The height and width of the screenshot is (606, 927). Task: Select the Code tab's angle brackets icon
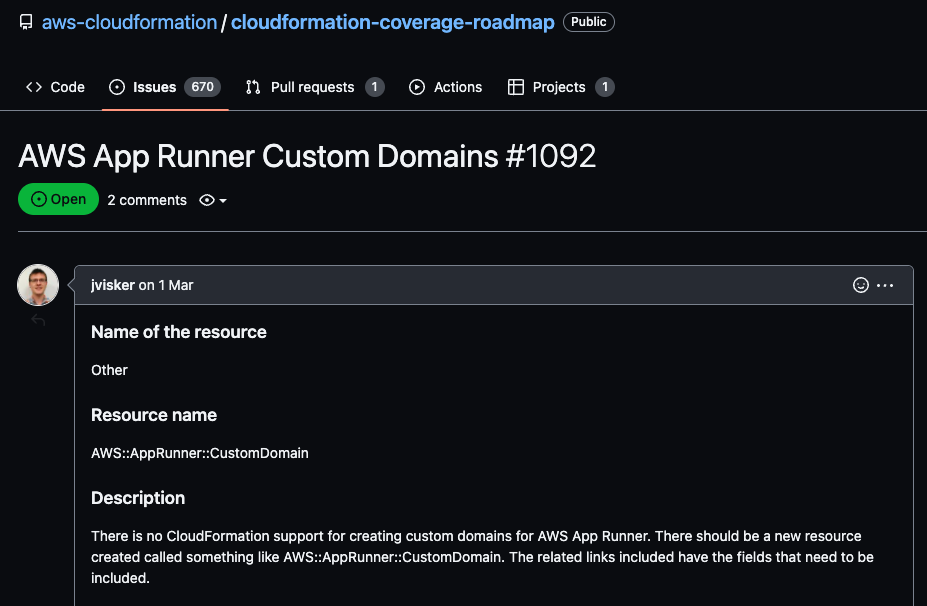(33, 87)
